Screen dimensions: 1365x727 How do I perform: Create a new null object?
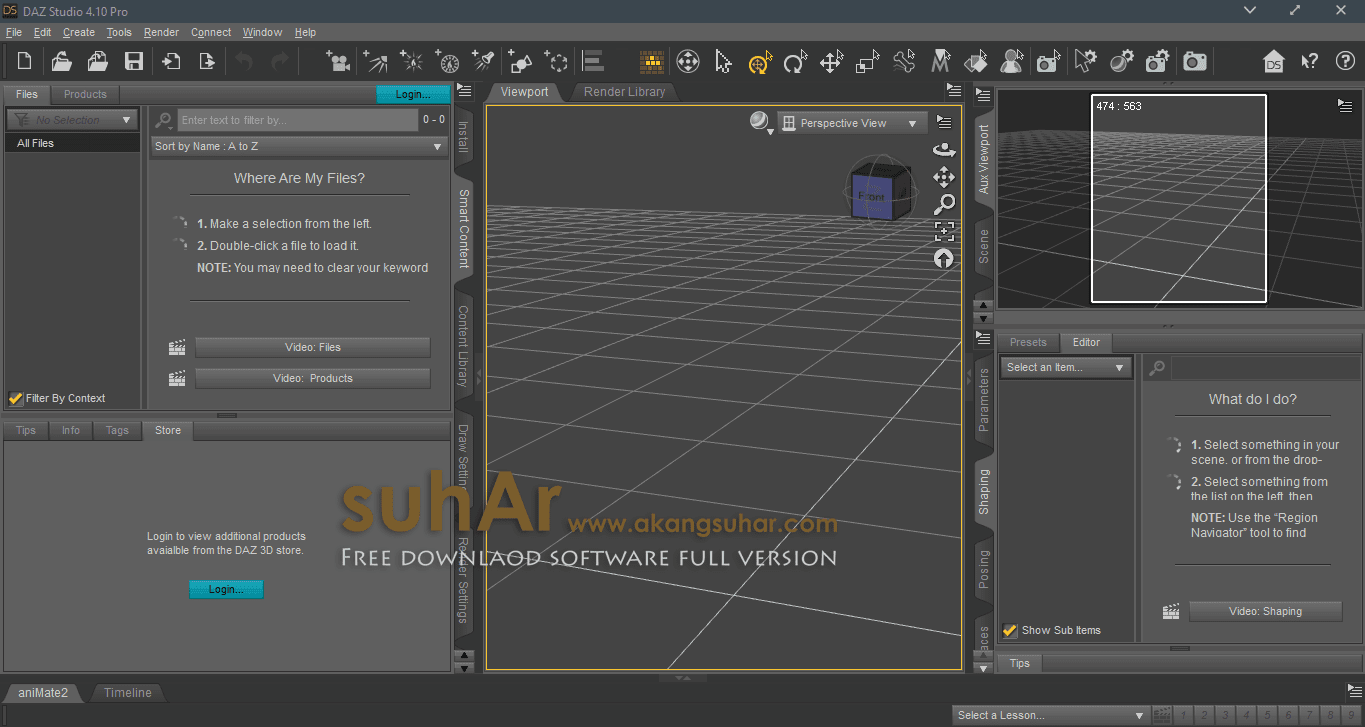(557, 62)
